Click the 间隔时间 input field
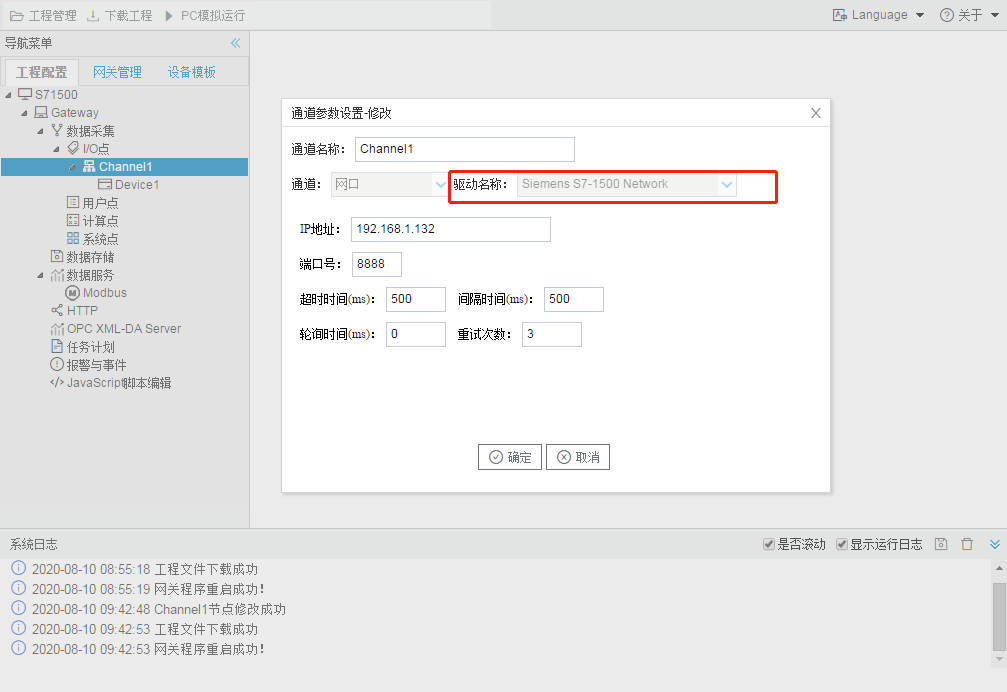This screenshot has height=692, width=1007. 574,299
